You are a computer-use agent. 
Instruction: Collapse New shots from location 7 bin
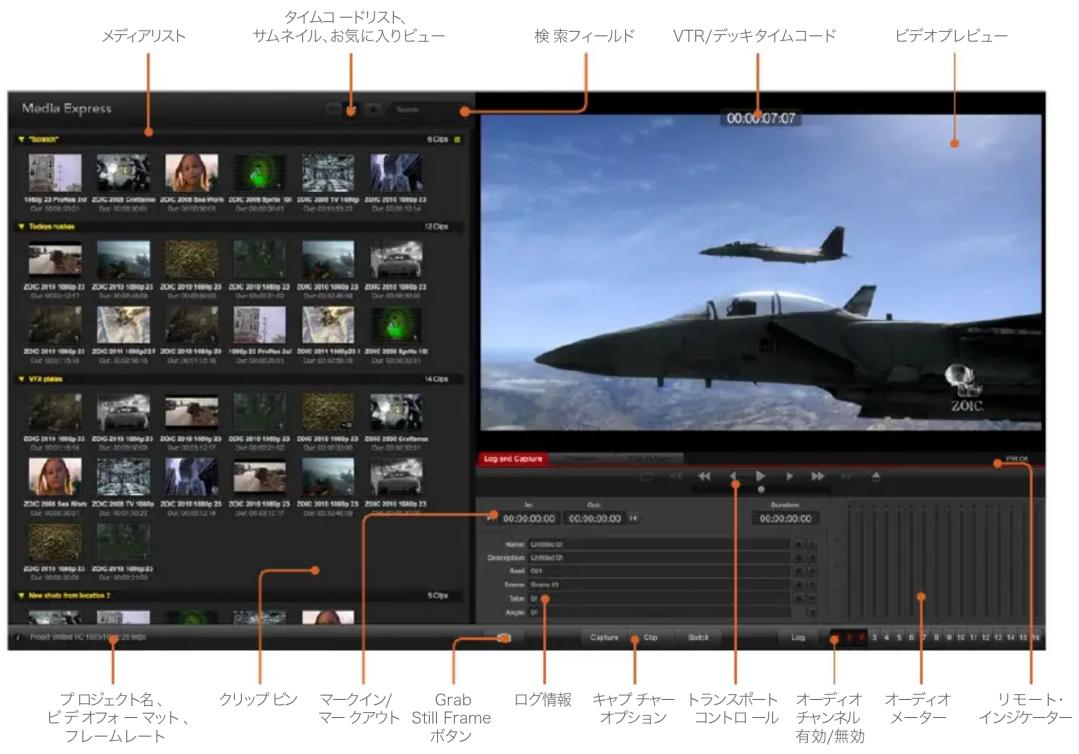[x=21, y=596]
